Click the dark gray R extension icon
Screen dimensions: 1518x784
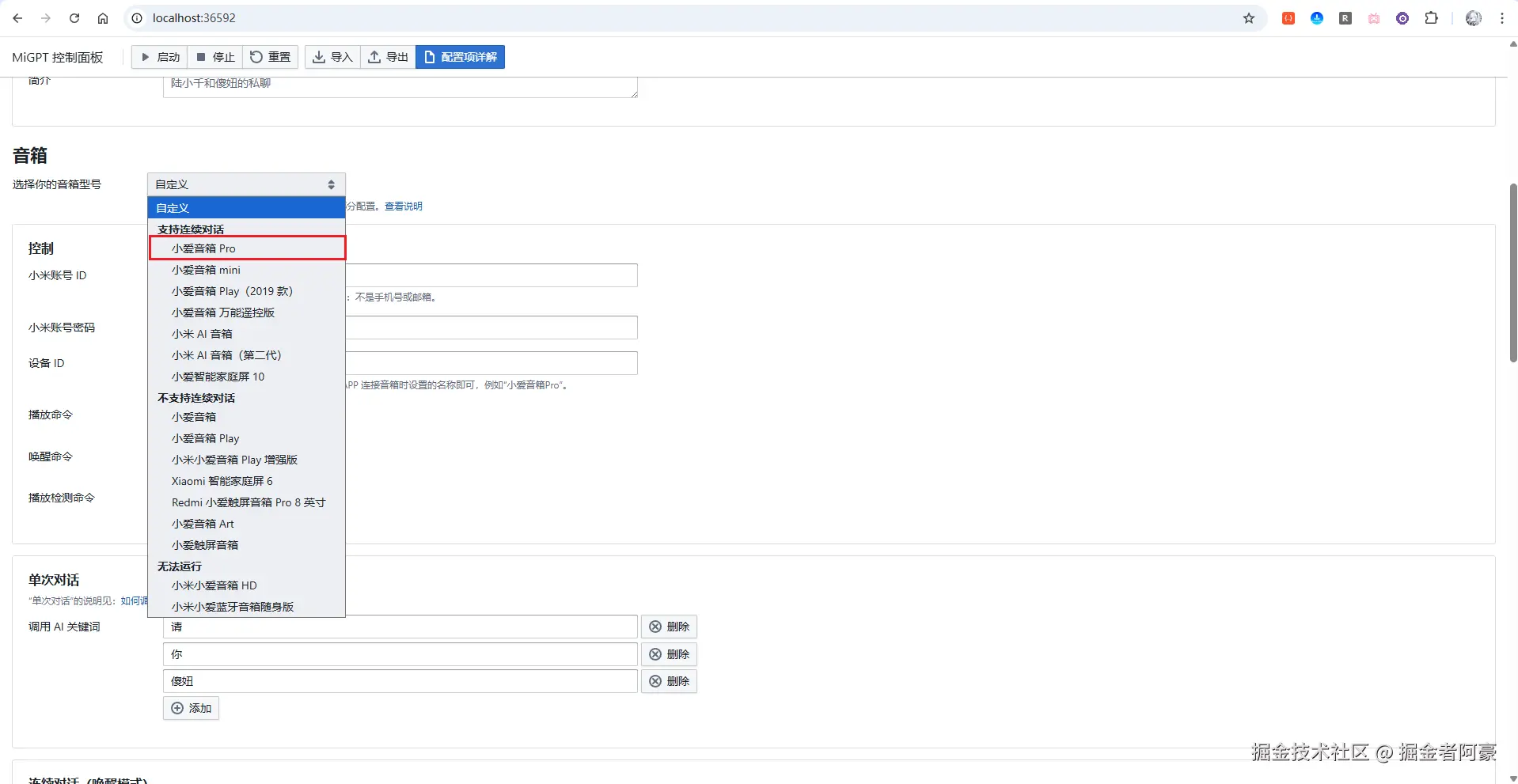tap(1345, 18)
